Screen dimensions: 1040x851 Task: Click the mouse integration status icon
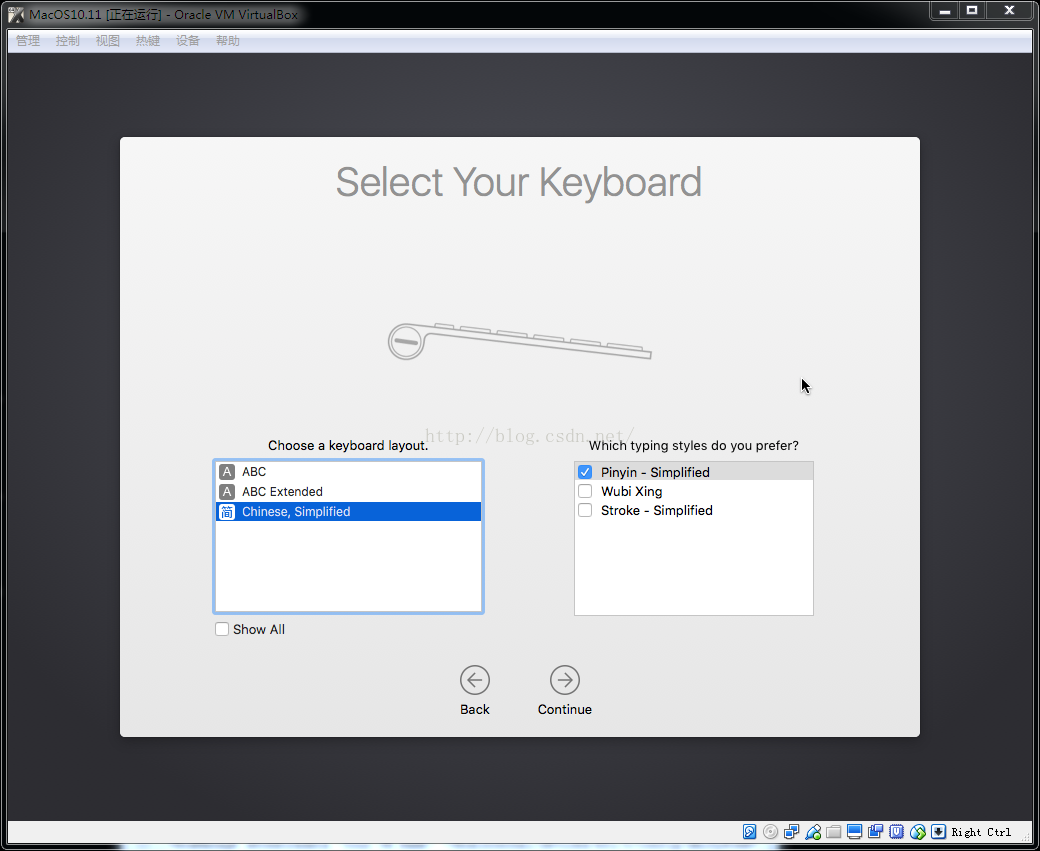(x=918, y=832)
